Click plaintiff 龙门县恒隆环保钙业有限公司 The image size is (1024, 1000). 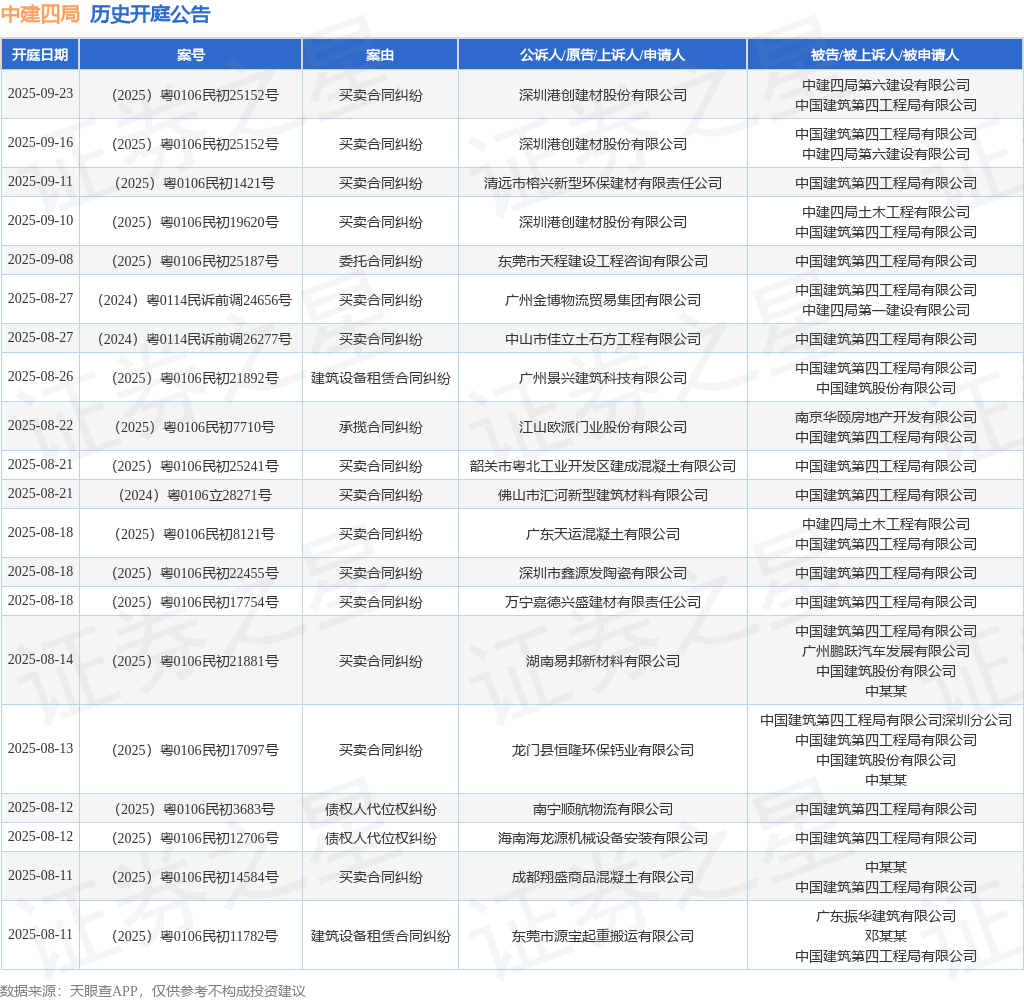coord(602,750)
